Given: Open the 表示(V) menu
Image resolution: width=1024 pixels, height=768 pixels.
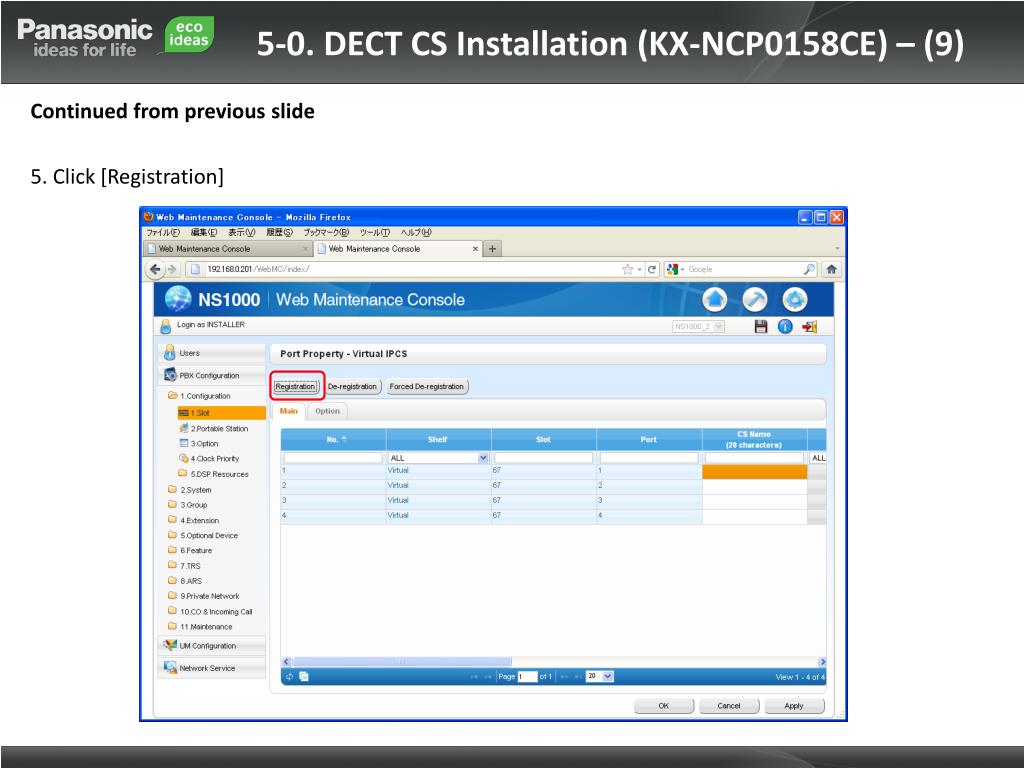Looking at the screenshot, I should tap(242, 232).
